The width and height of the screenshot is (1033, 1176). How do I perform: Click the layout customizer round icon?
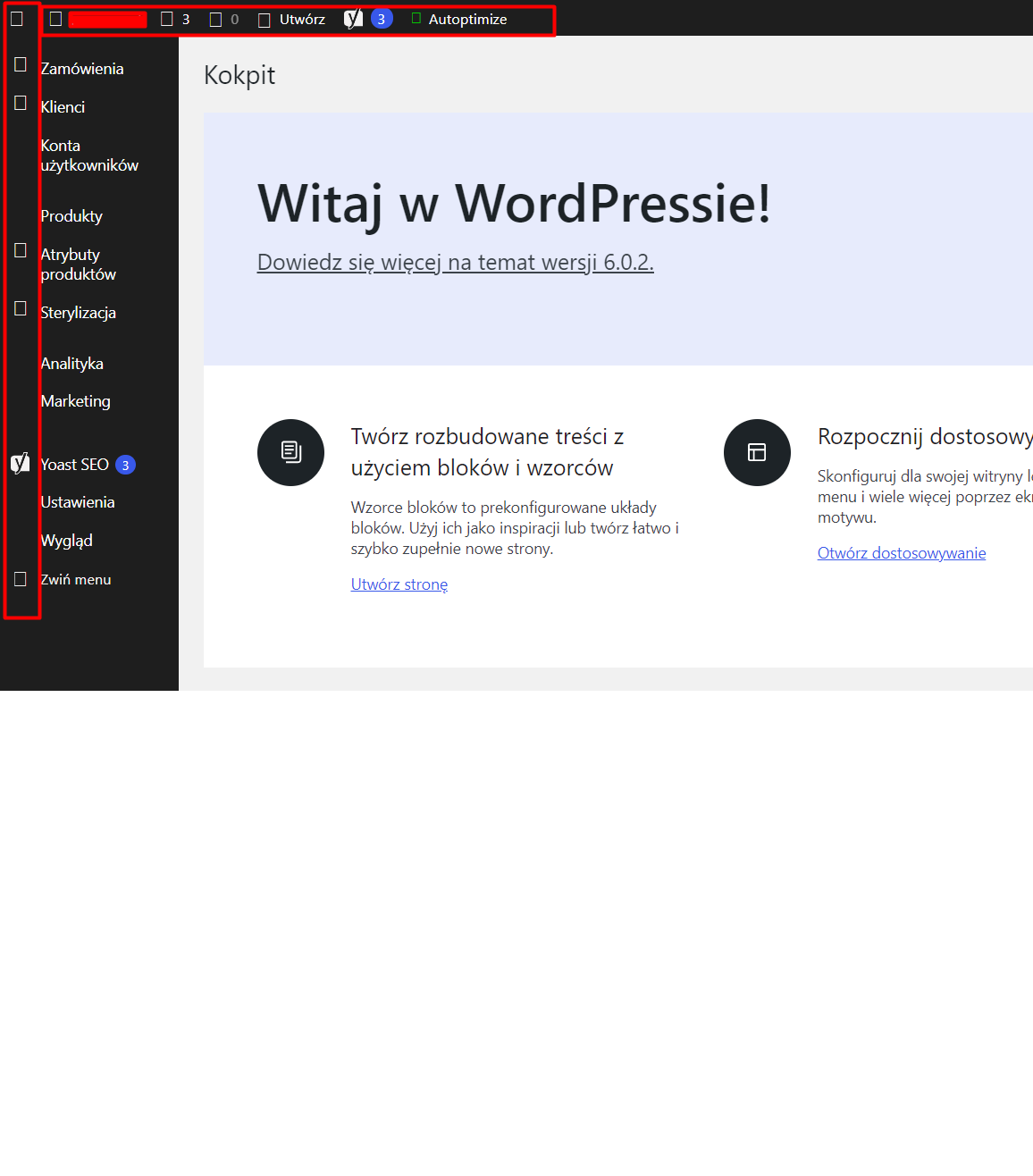tap(757, 452)
